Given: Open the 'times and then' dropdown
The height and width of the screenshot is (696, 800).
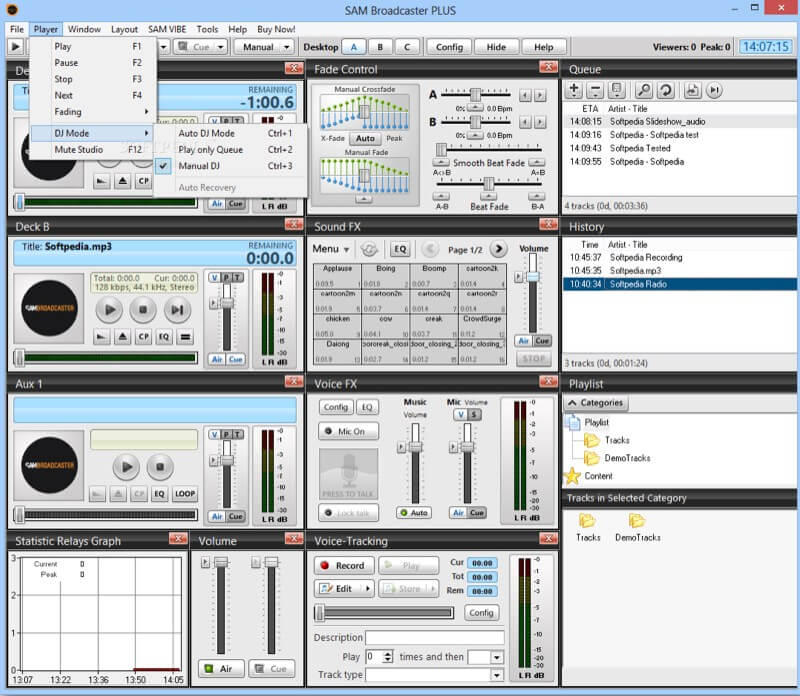Looking at the screenshot, I should click(496, 657).
